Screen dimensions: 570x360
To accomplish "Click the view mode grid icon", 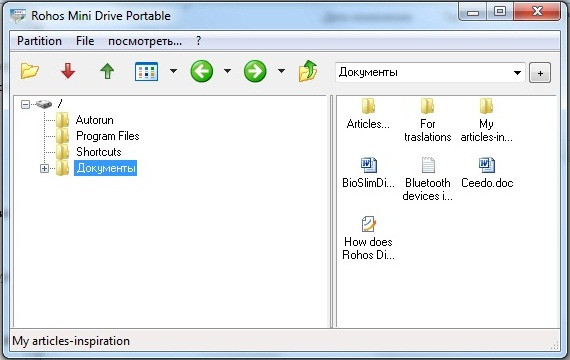I will click(146, 71).
